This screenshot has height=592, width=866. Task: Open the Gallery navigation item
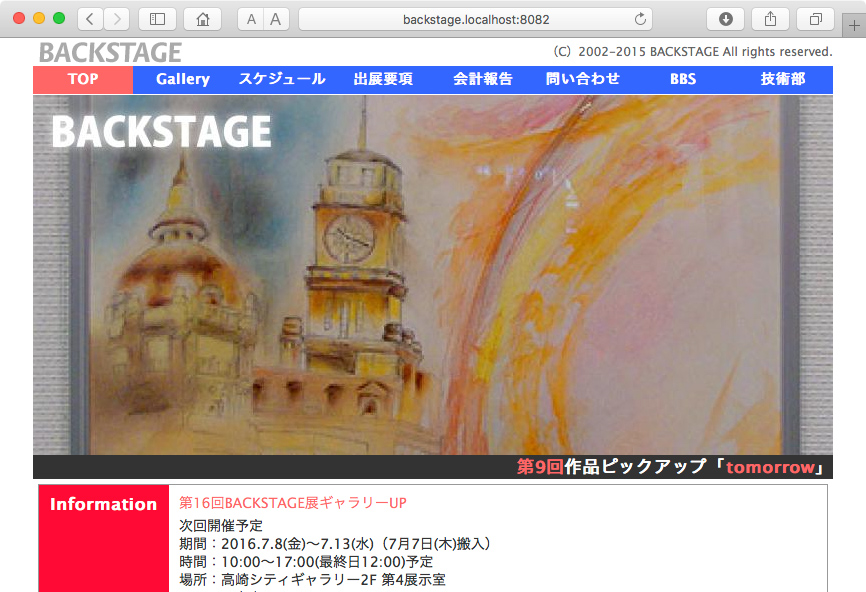[183, 80]
